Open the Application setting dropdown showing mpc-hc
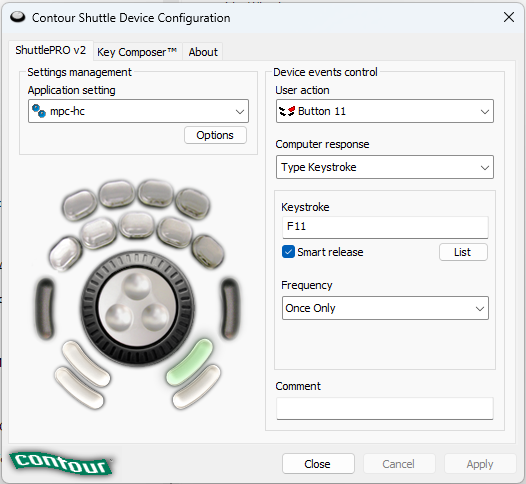The width and height of the screenshot is (526, 484). [x=138, y=111]
